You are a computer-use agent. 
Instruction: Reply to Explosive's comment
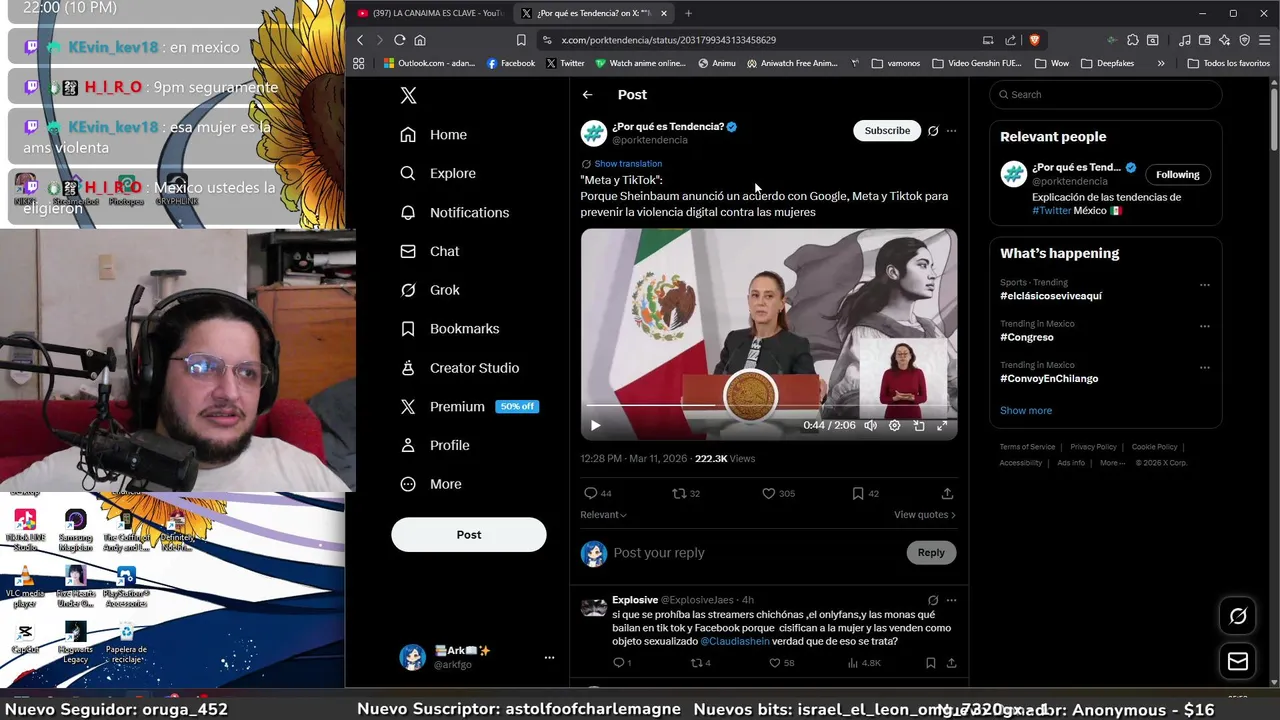(x=622, y=663)
